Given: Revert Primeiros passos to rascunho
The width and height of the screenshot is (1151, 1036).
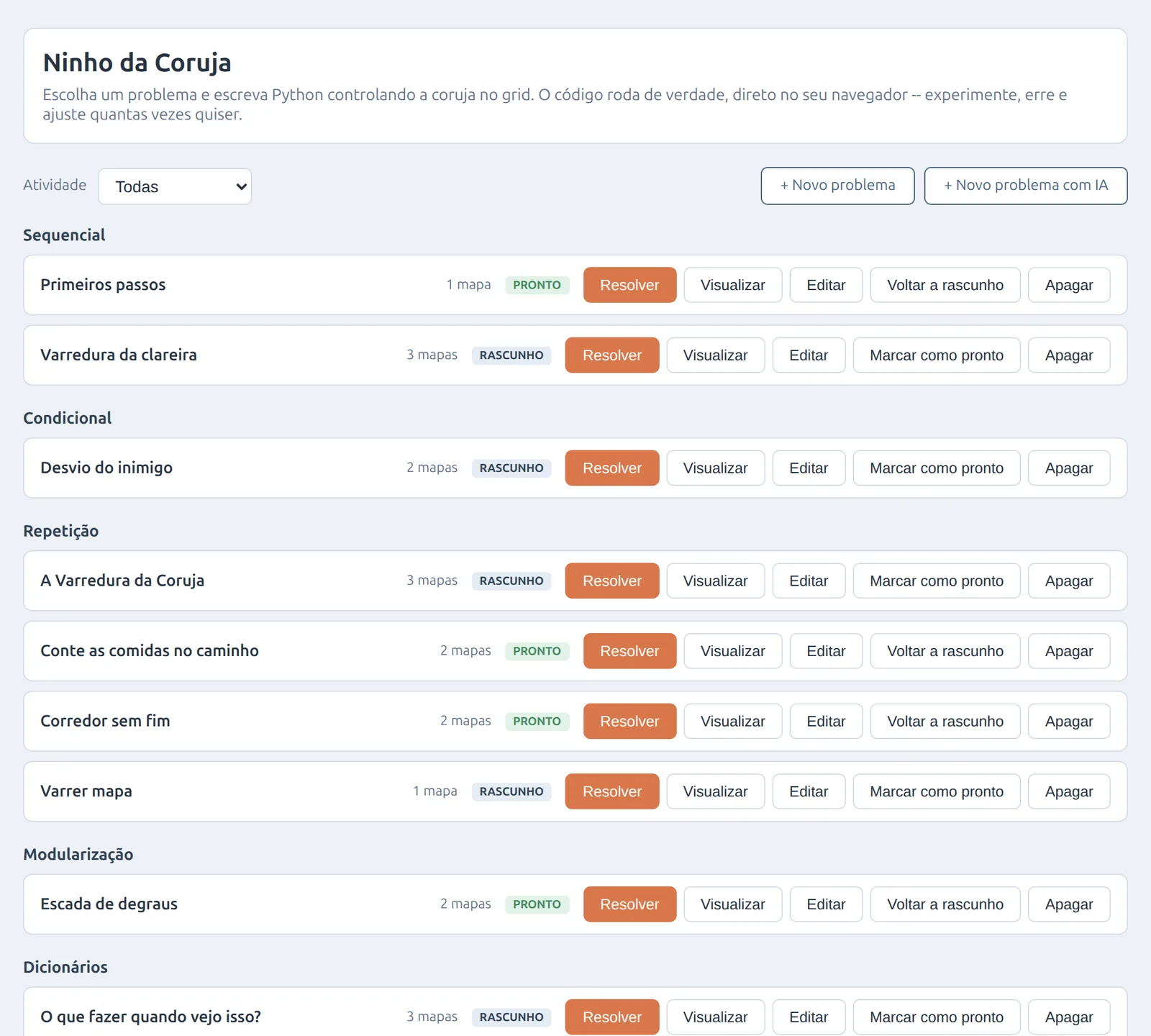Looking at the screenshot, I should click(945, 285).
